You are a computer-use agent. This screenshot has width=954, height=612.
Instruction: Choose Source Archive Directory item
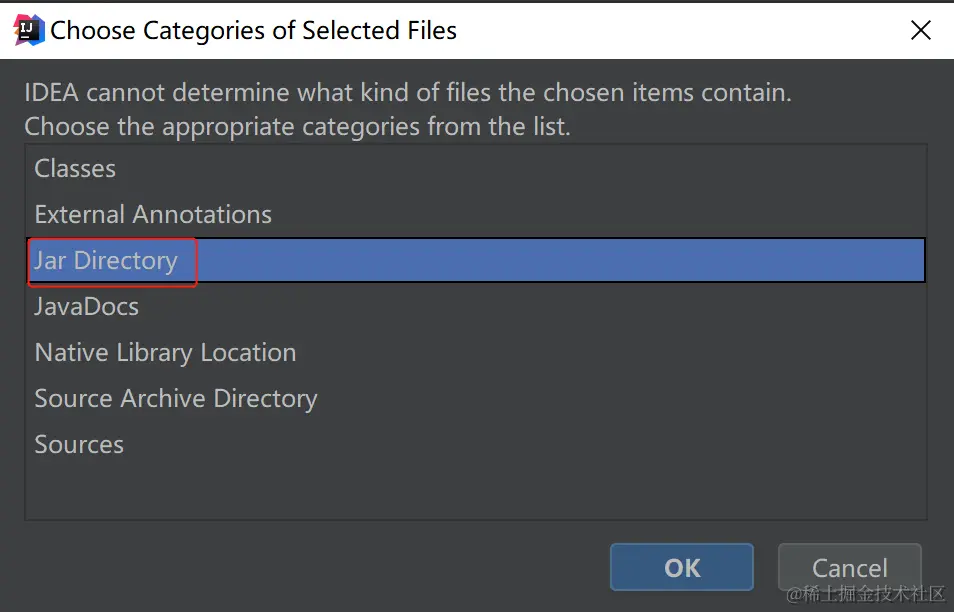(x=176, y=399)
